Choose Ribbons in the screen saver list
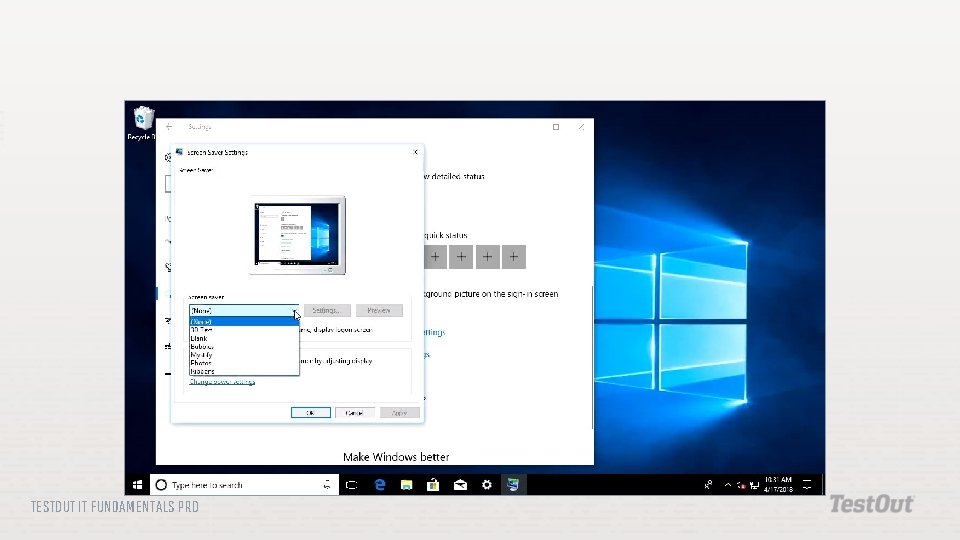The height and width of the screenshot is (540, 960). tap(244, 371)
